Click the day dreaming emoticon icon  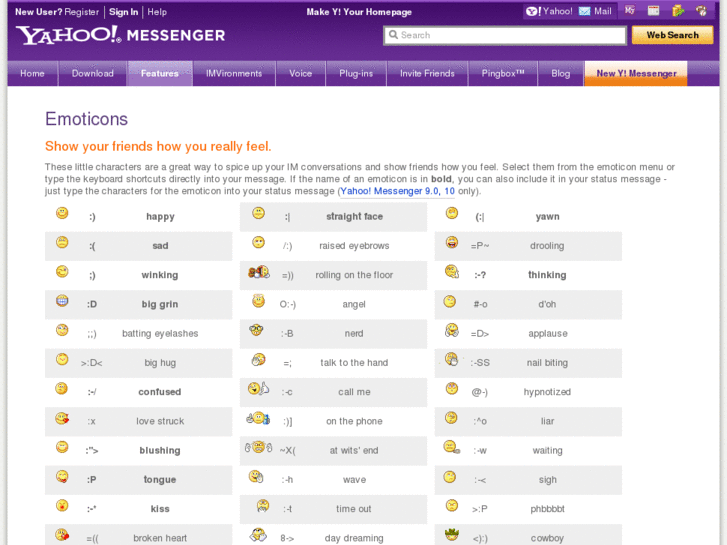click(x=258, y=535)
